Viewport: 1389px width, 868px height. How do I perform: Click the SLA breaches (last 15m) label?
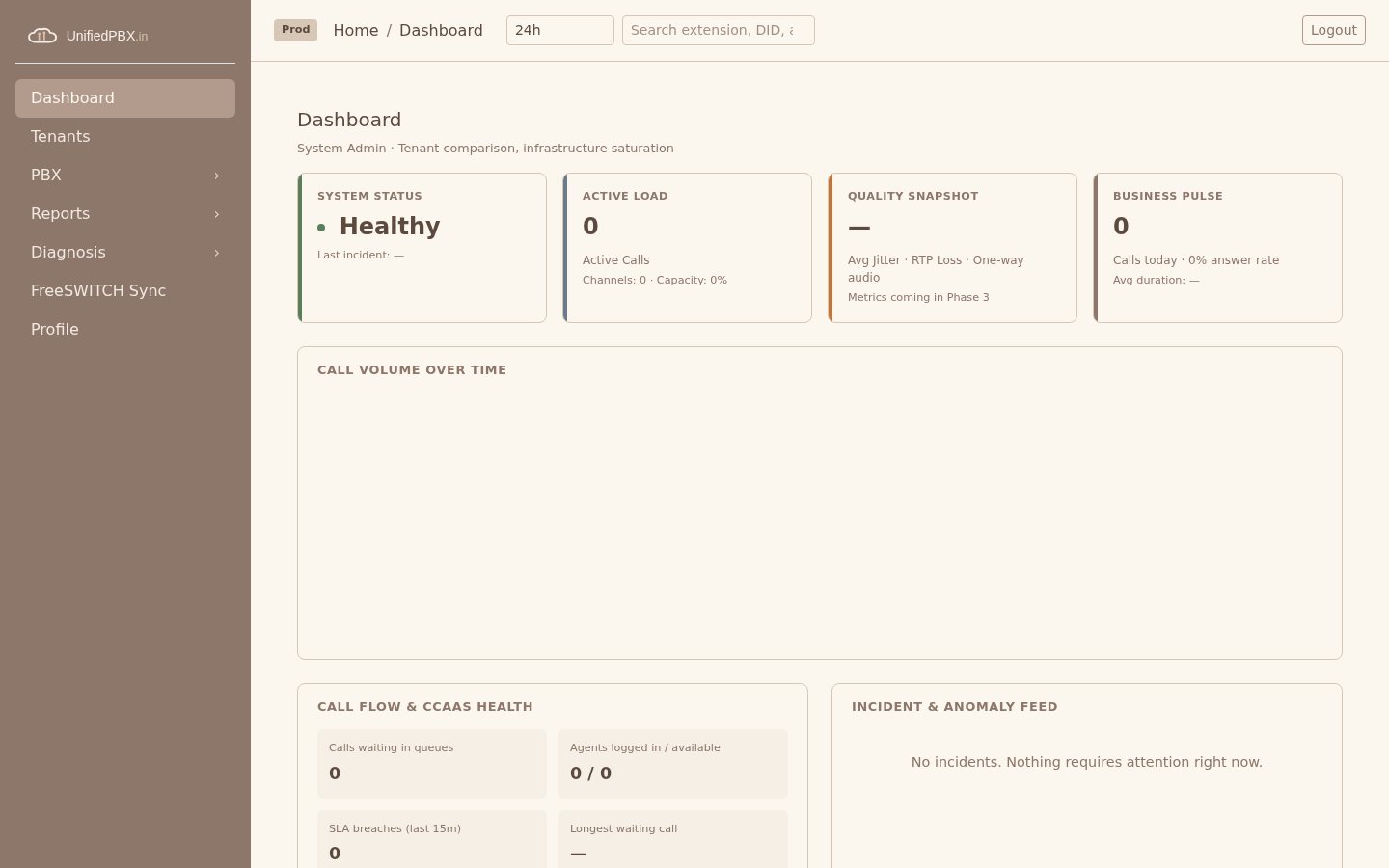tap(395, 828)
